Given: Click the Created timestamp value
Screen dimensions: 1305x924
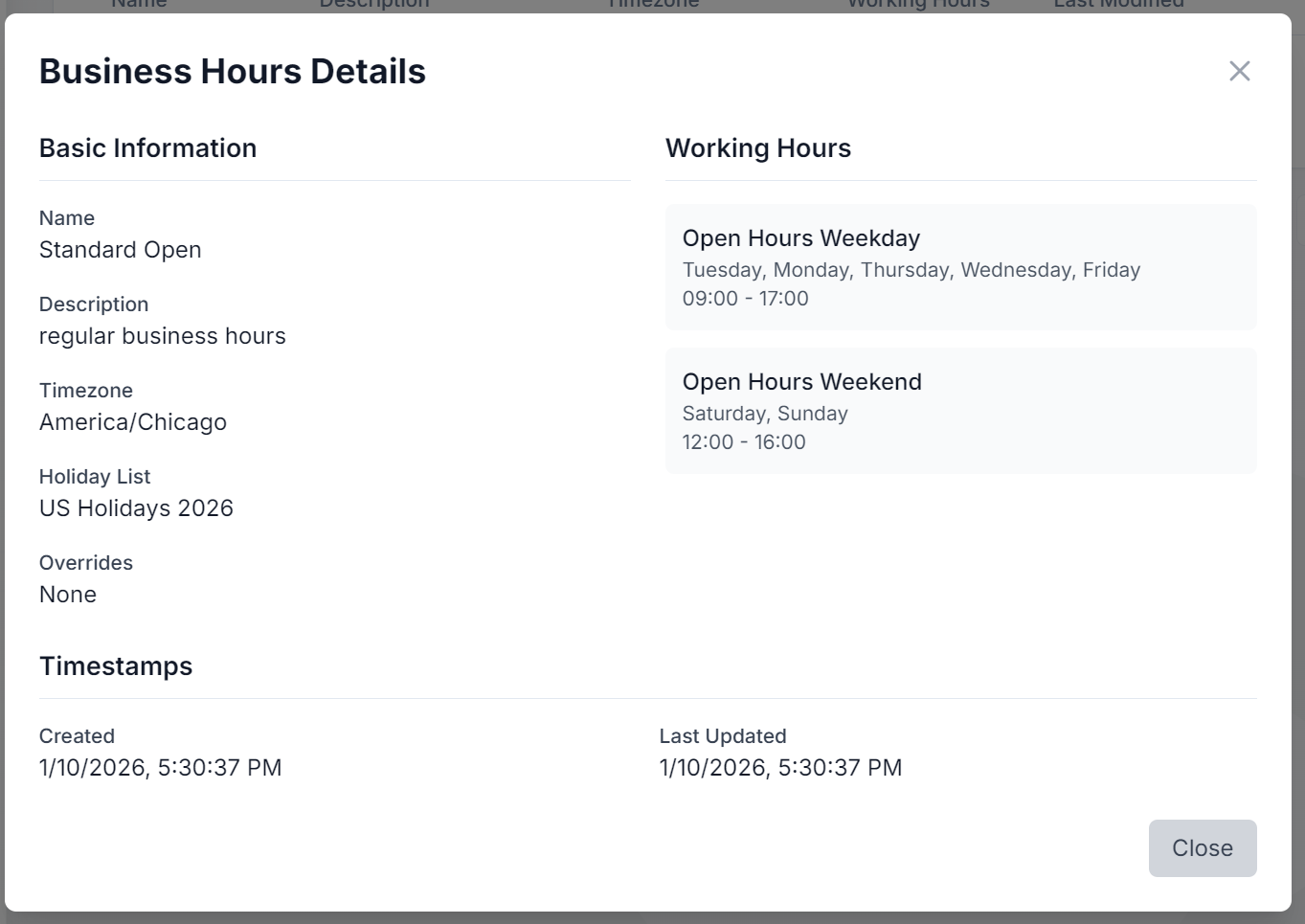Looking at the screenshot, I should [160, 767].
